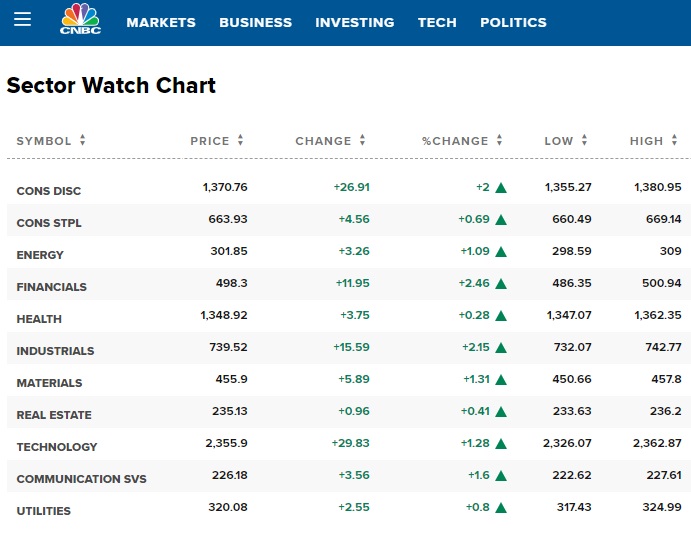This screenshot has width=691, height=535.
Task: Sort table by %CHANGE column arrows
Action: click(499, 140)
